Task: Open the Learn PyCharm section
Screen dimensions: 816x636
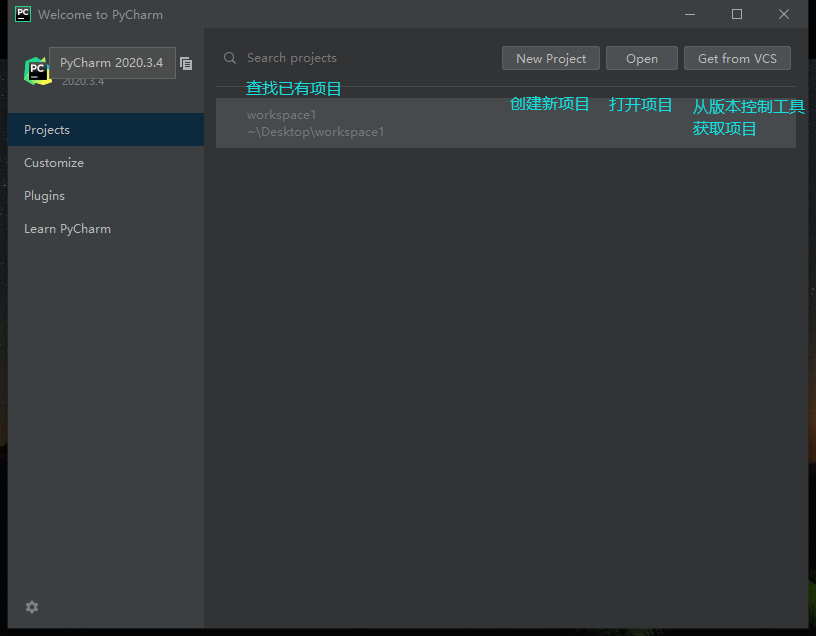Action: (67, 228)
